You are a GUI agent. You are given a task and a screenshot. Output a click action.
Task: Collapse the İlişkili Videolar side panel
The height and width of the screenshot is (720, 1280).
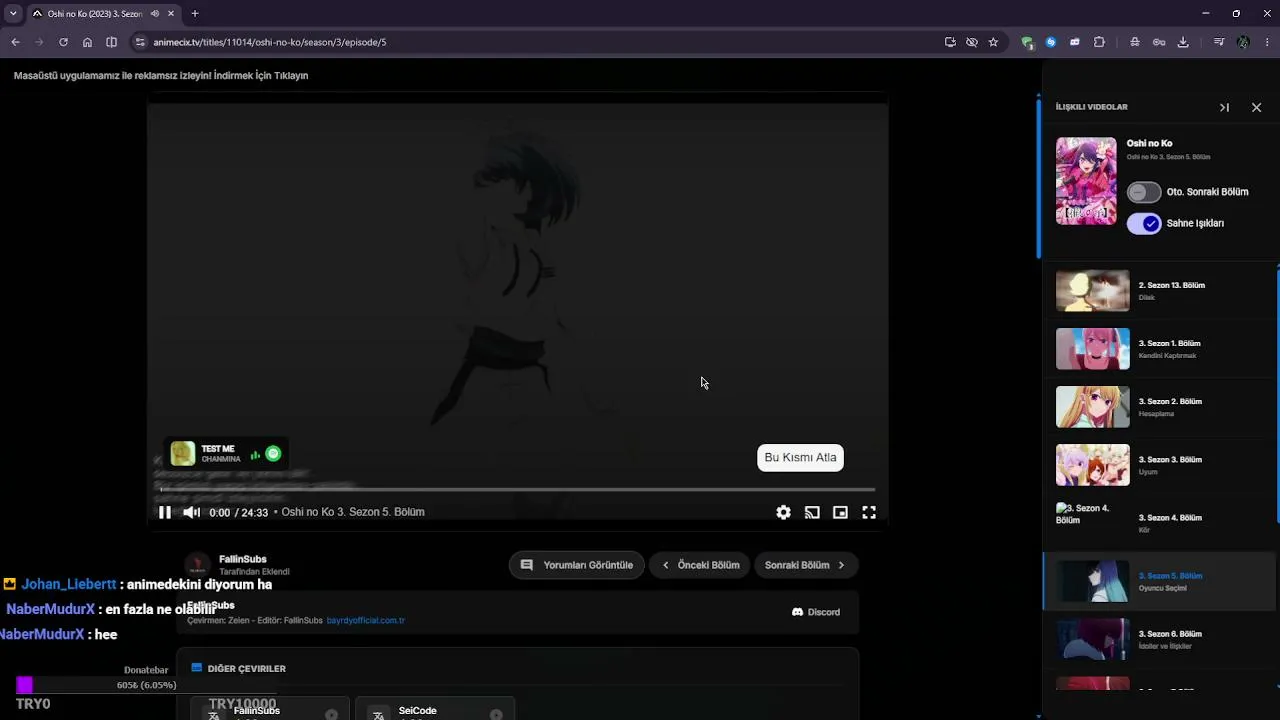coord(1224,107)
